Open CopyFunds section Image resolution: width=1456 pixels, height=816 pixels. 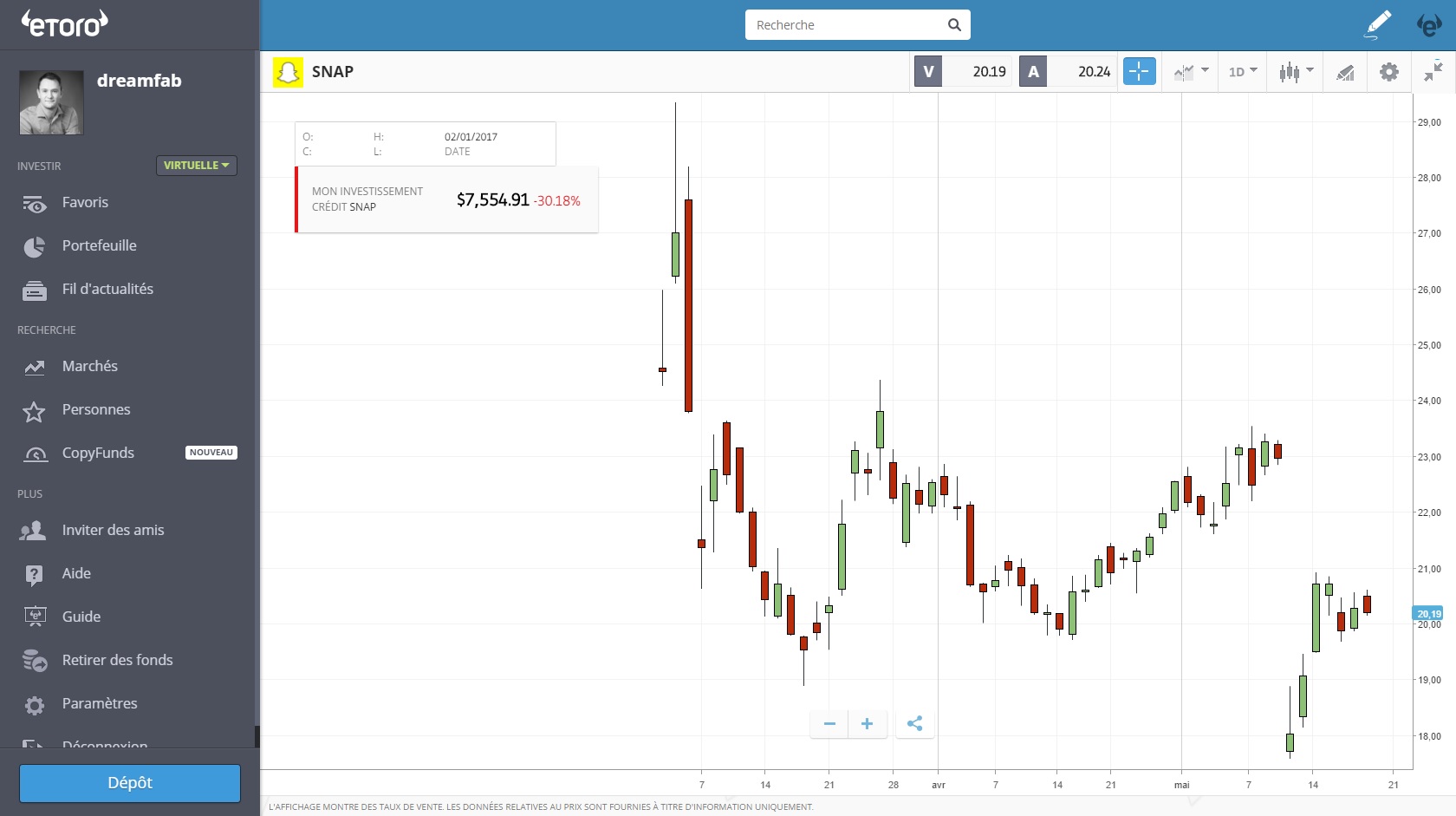click(98, 453)
